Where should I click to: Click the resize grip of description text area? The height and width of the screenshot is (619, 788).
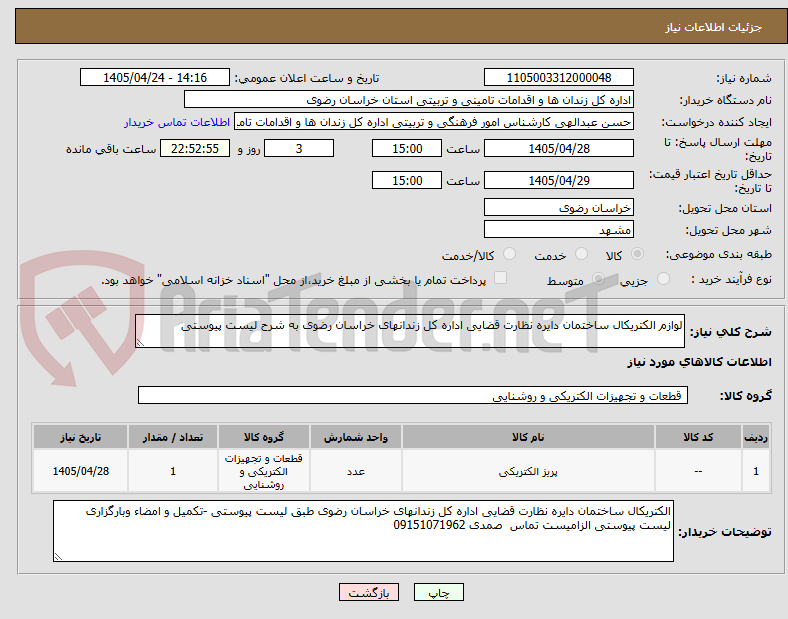point(140,343)
